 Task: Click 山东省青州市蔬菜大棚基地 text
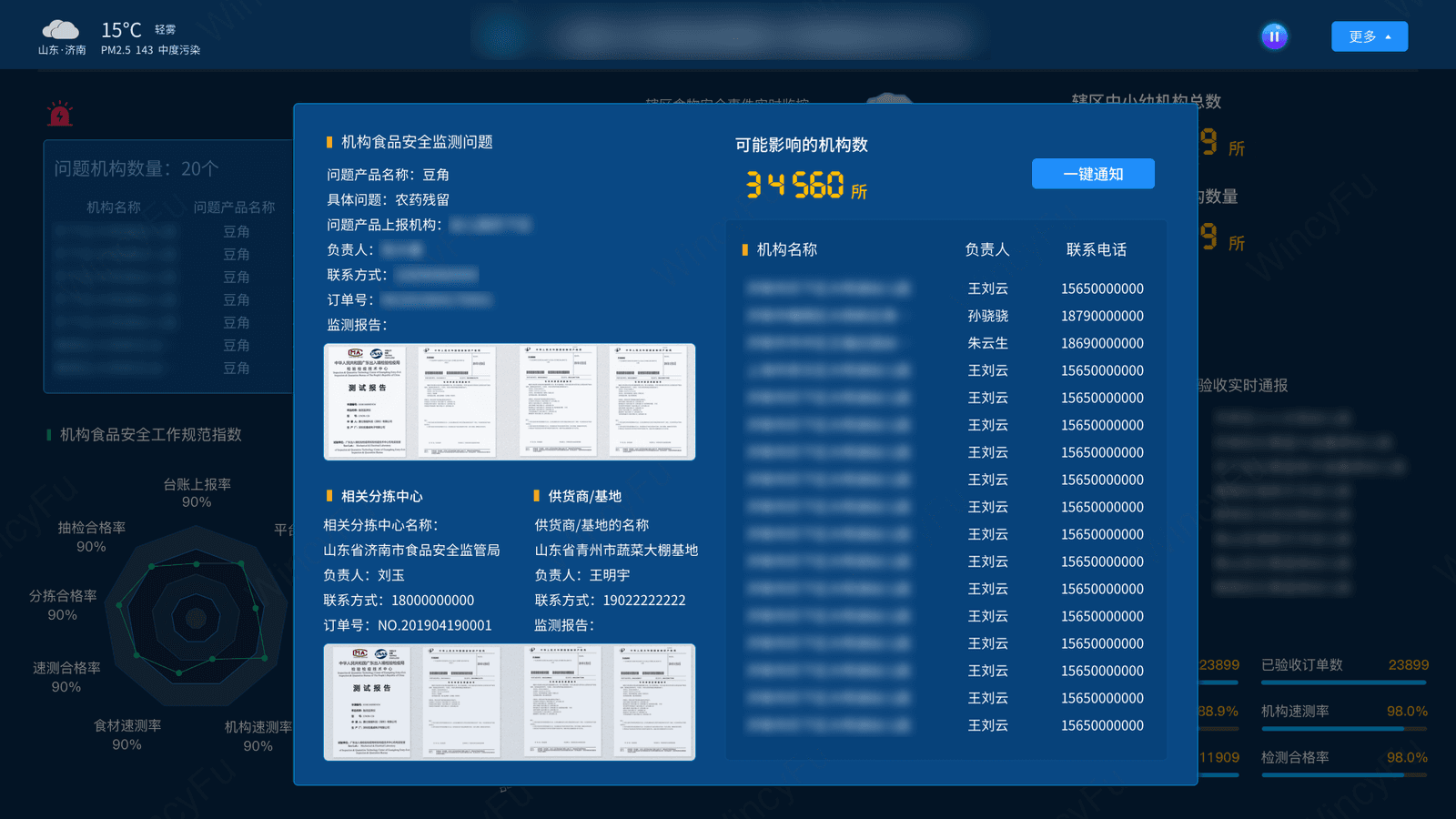(x=616, y=550)
